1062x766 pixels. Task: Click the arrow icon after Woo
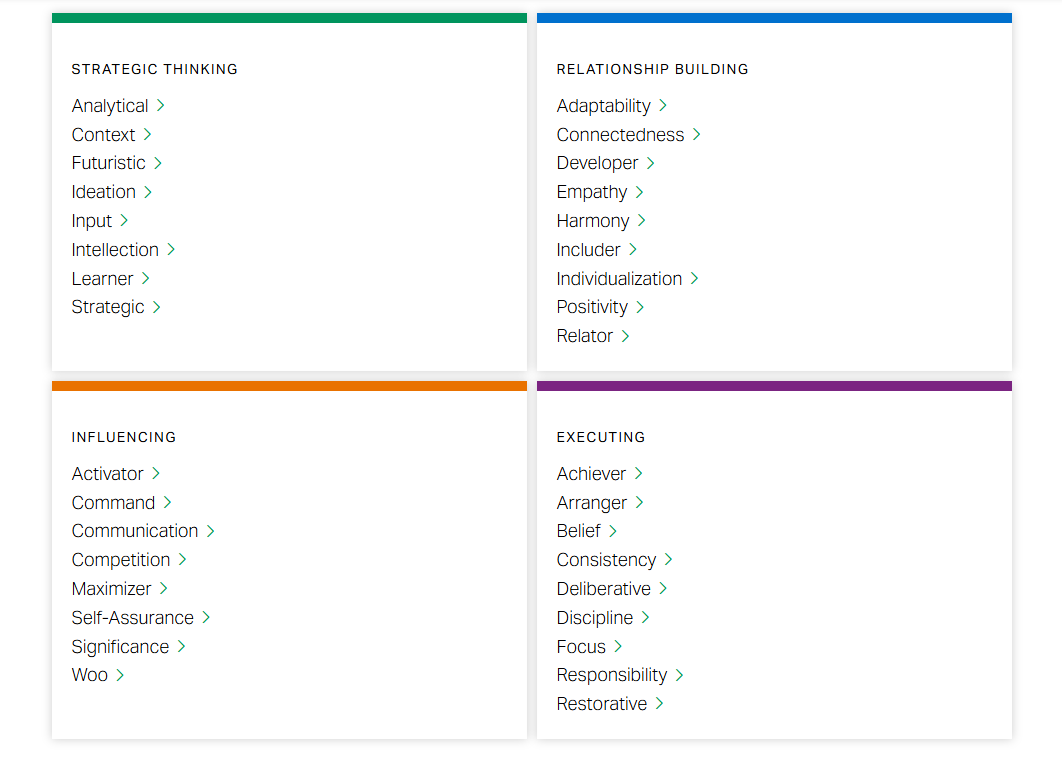pos(120,675)
